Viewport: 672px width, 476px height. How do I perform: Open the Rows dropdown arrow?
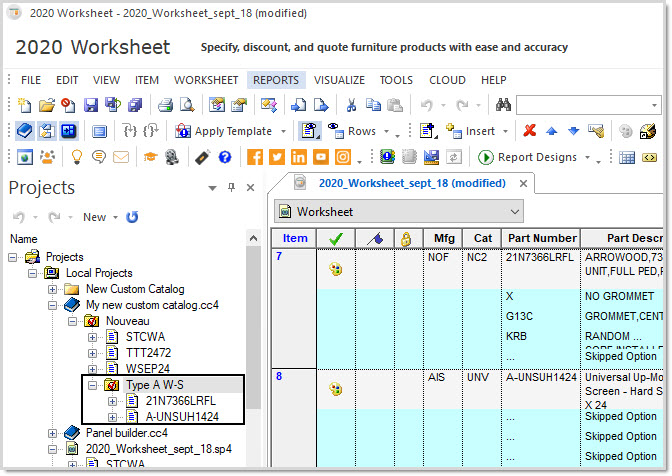coord(386,132)
